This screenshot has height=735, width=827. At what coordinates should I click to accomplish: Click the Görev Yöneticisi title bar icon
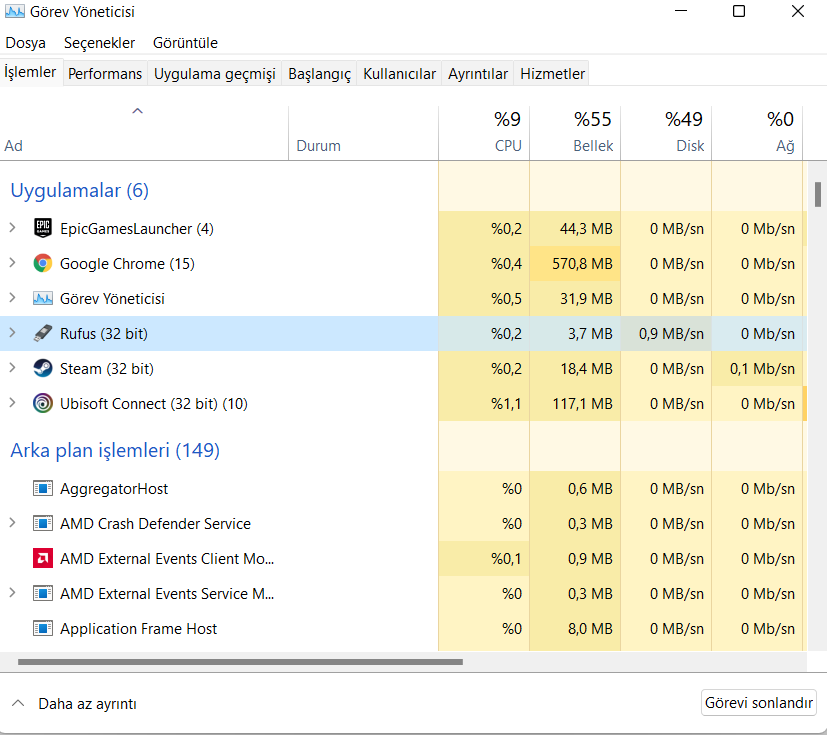[x=15, y=12]
